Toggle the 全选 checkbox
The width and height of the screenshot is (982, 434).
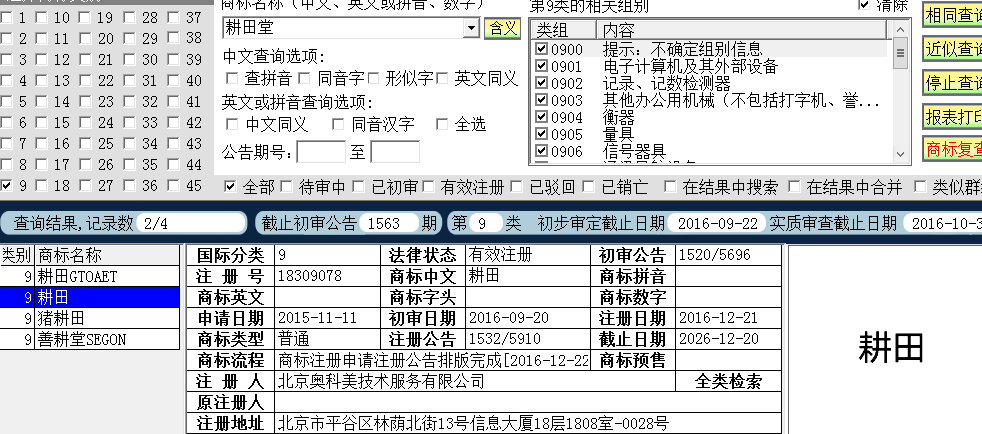point(442,124)
